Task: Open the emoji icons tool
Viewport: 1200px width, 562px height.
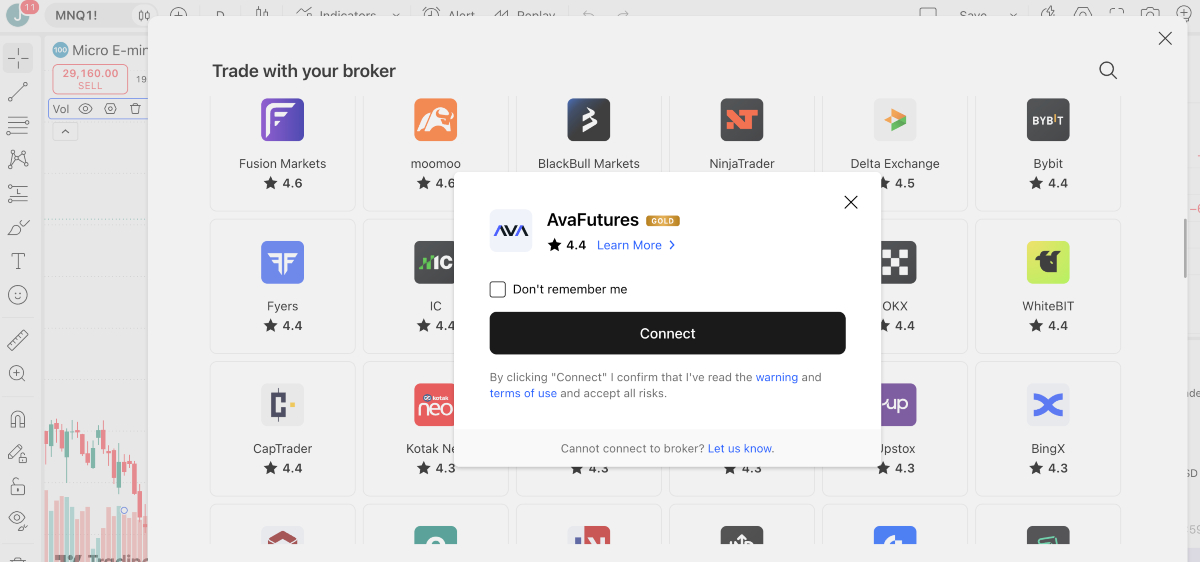Action: pyautogui.click(x=18, y=295)
